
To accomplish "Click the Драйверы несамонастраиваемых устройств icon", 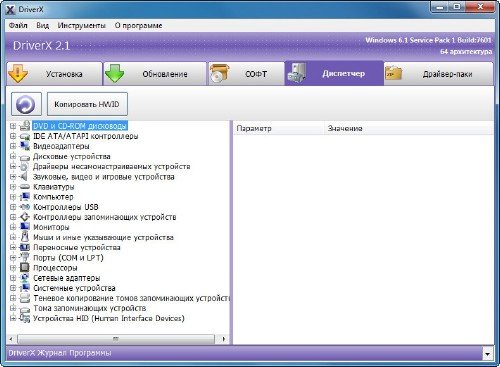I will tap(24, 166).
